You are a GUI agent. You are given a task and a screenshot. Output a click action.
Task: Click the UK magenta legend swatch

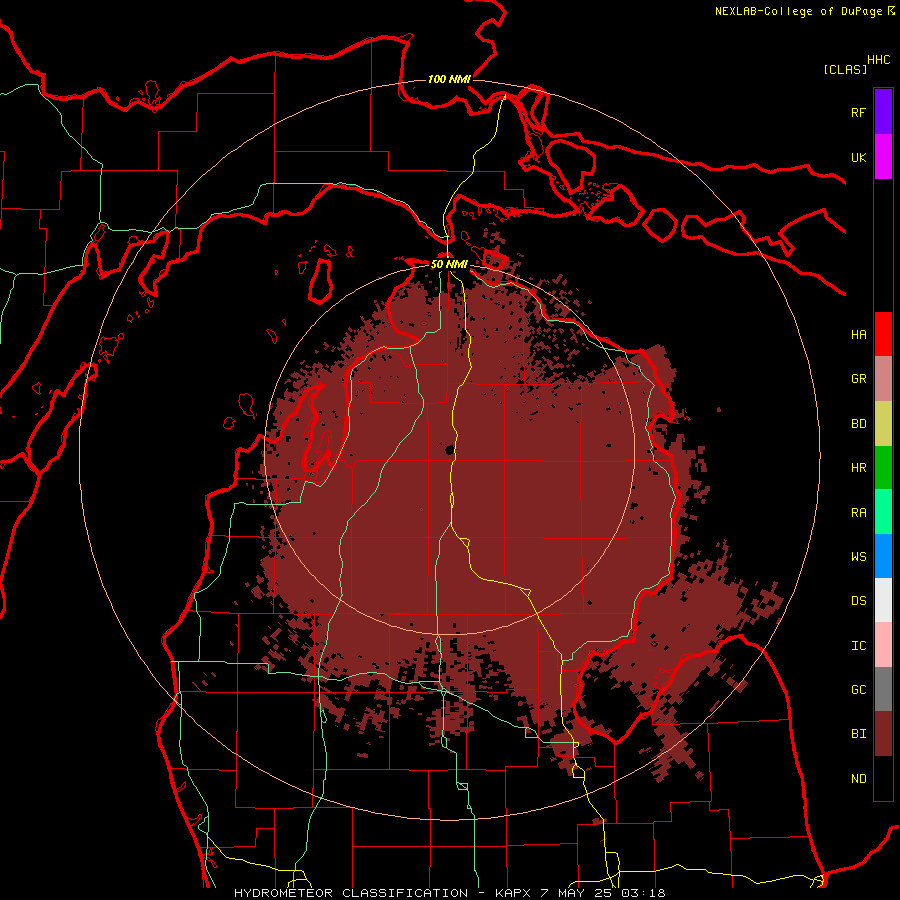(883, 157)
